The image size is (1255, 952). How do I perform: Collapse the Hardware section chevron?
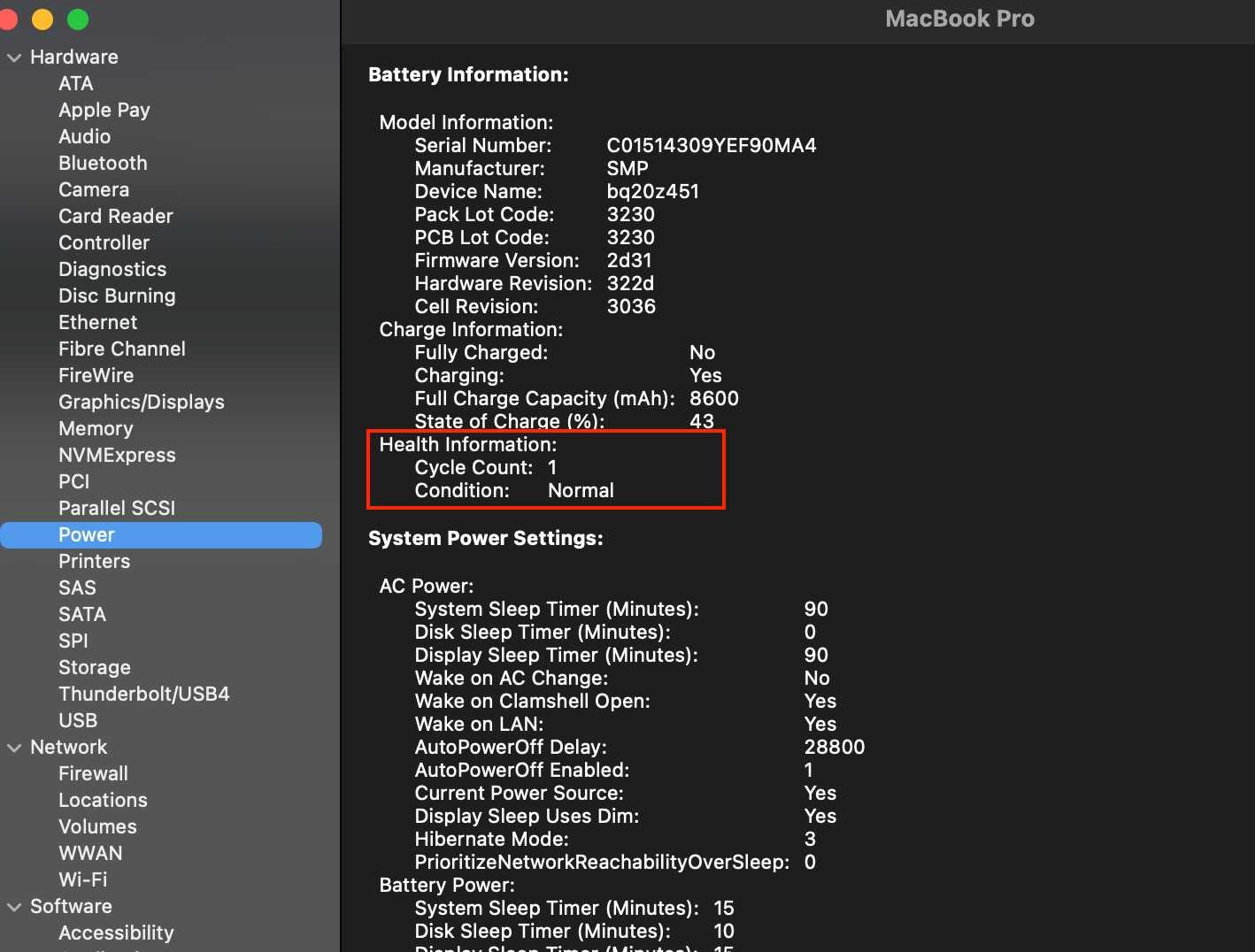click(x=14, y=58)
